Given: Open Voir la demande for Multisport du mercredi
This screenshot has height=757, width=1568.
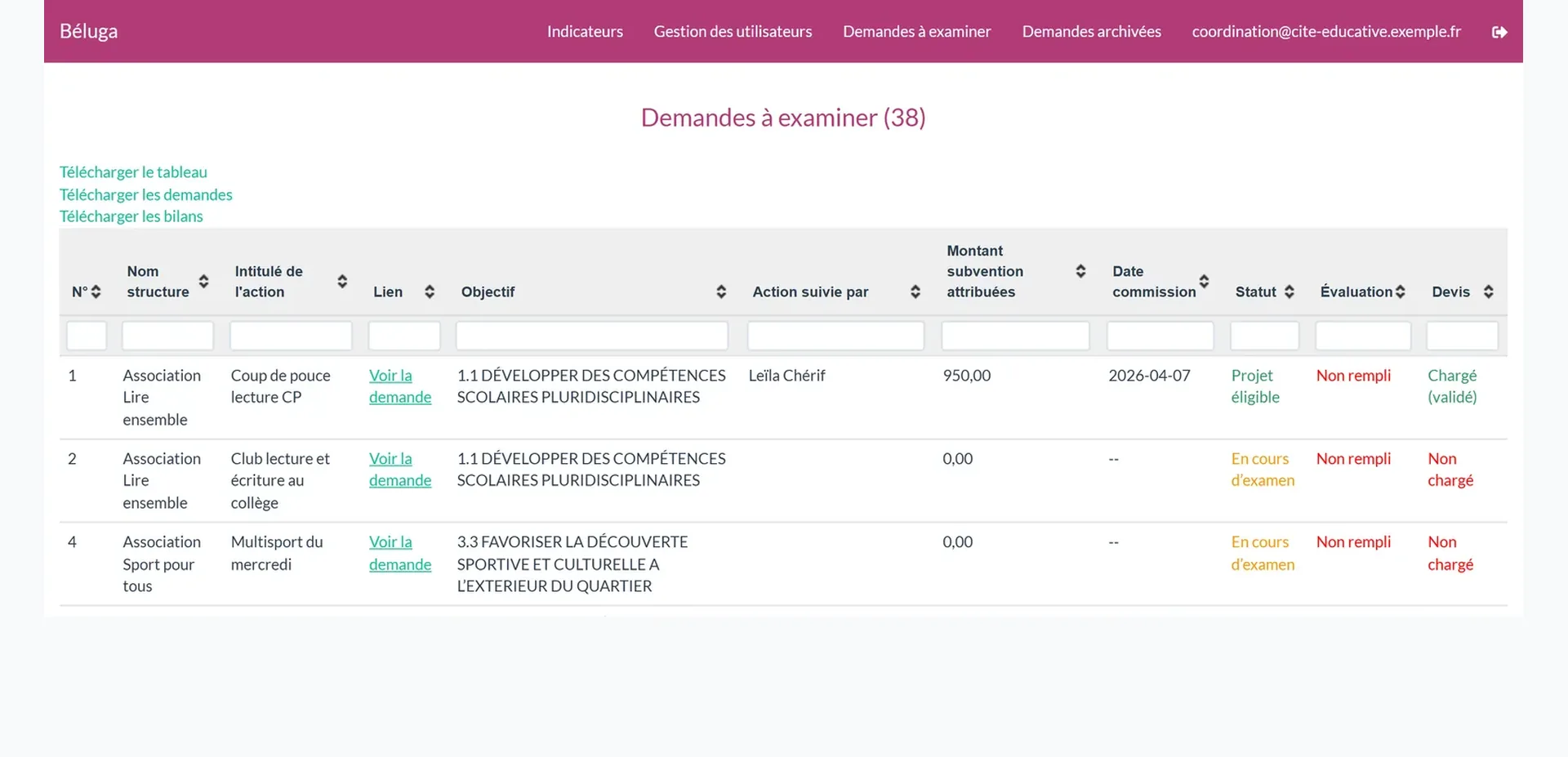Looking at the screenshot, I should [x=400, y=553].
